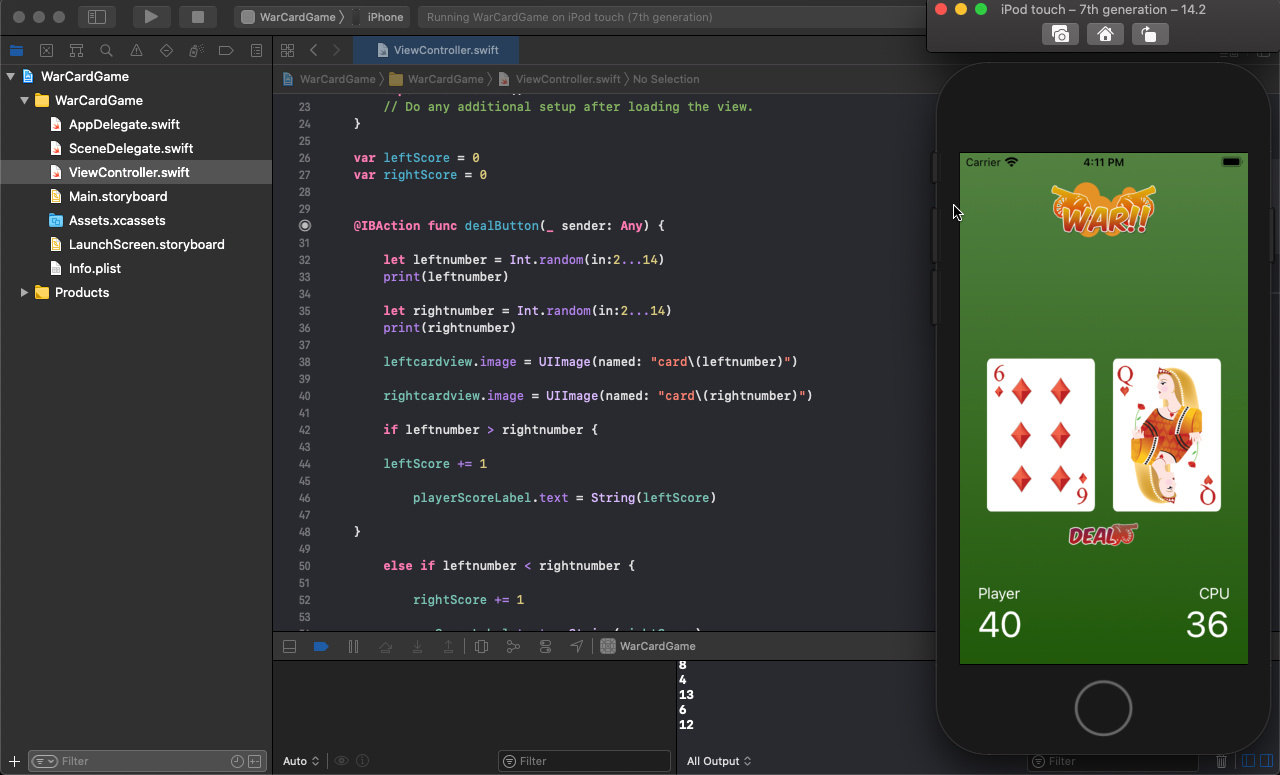
Task: Click ViewController.swift in the jump bar
Action: [559, 79]
